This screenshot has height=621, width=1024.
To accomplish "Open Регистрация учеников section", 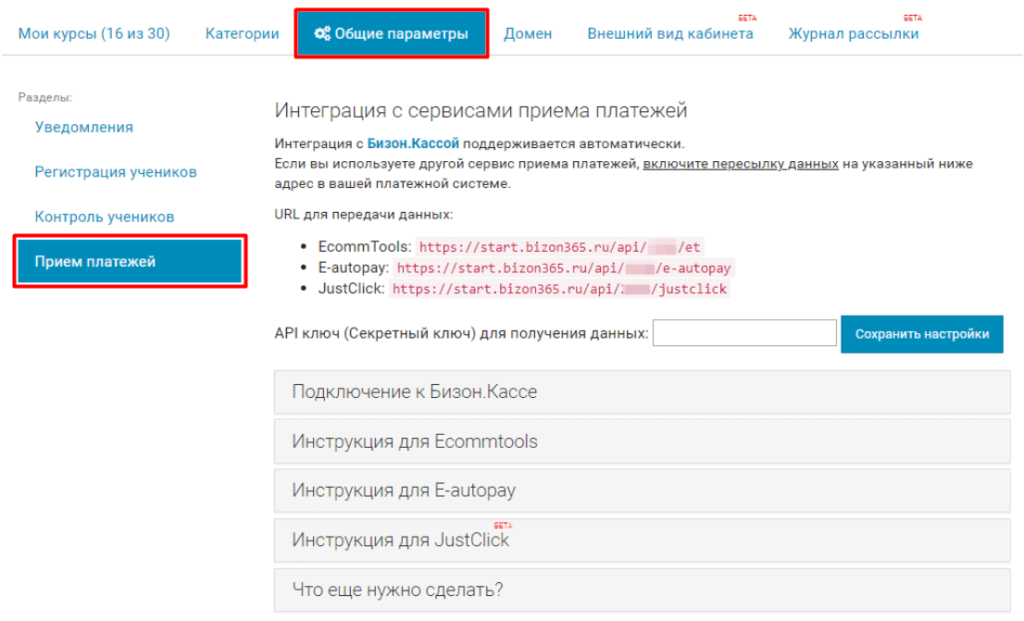I will [115, 172].
